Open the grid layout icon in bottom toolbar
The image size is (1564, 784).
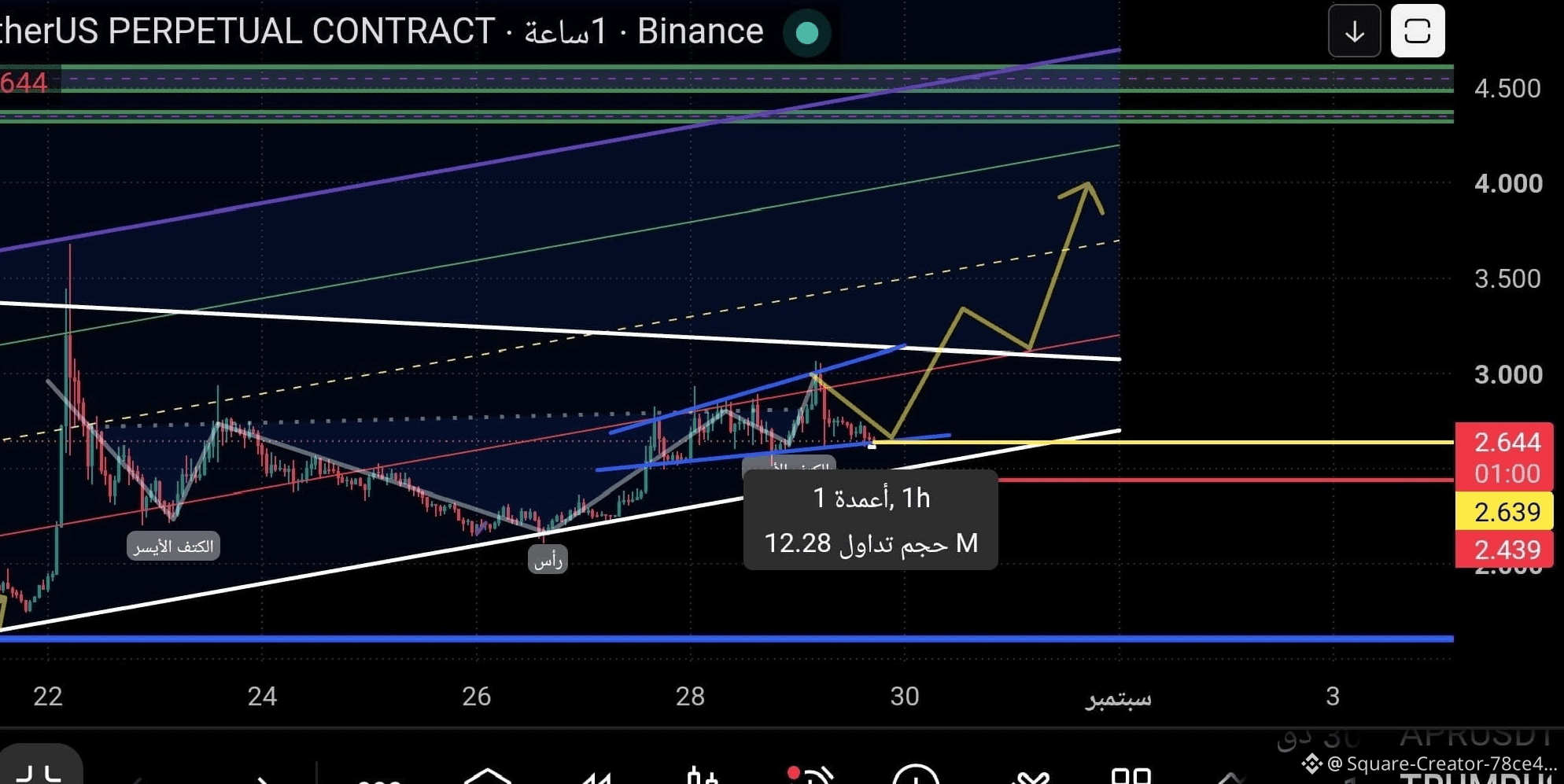[x=1131, y=775]
